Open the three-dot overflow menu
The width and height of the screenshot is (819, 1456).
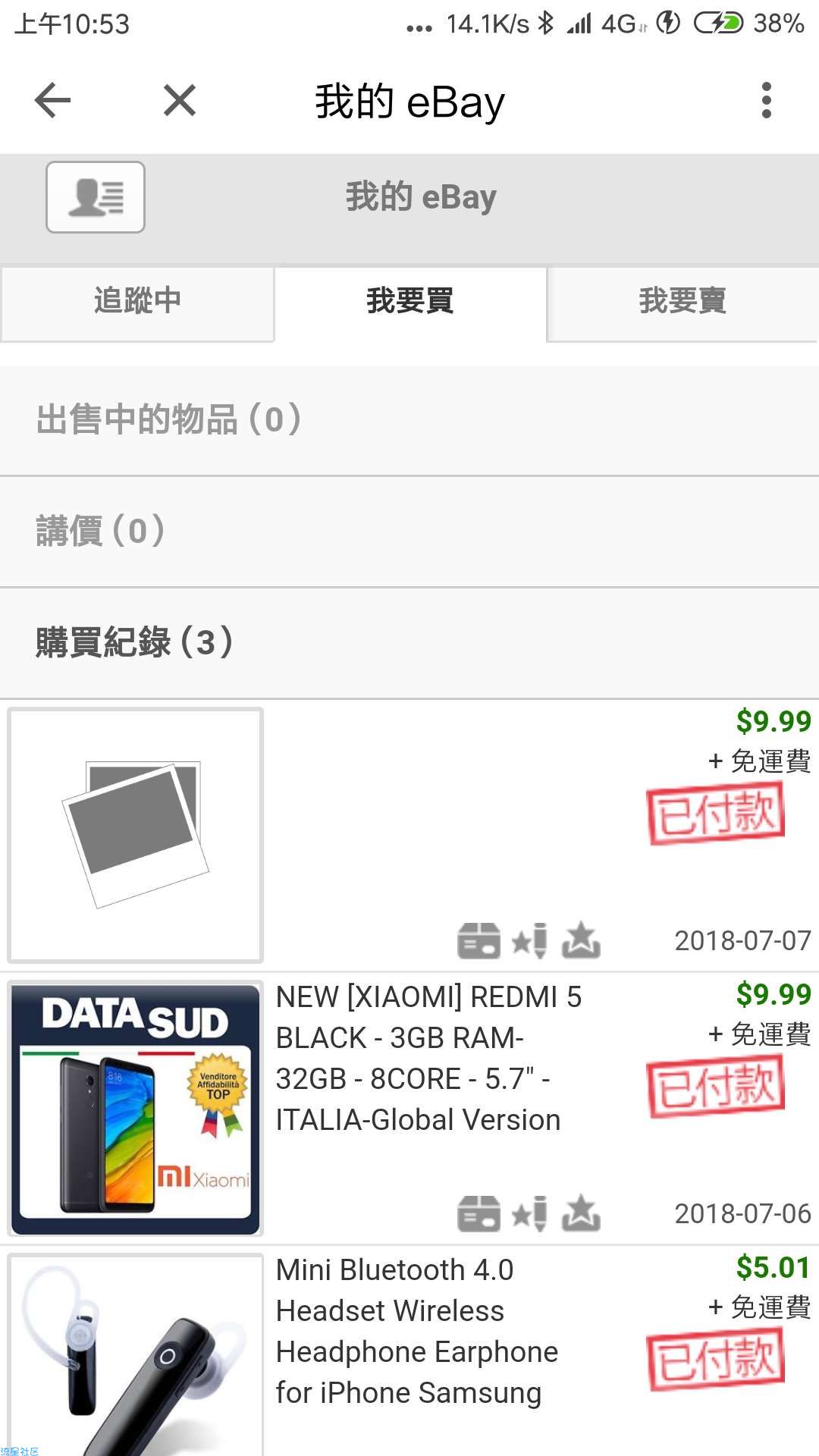767,100
